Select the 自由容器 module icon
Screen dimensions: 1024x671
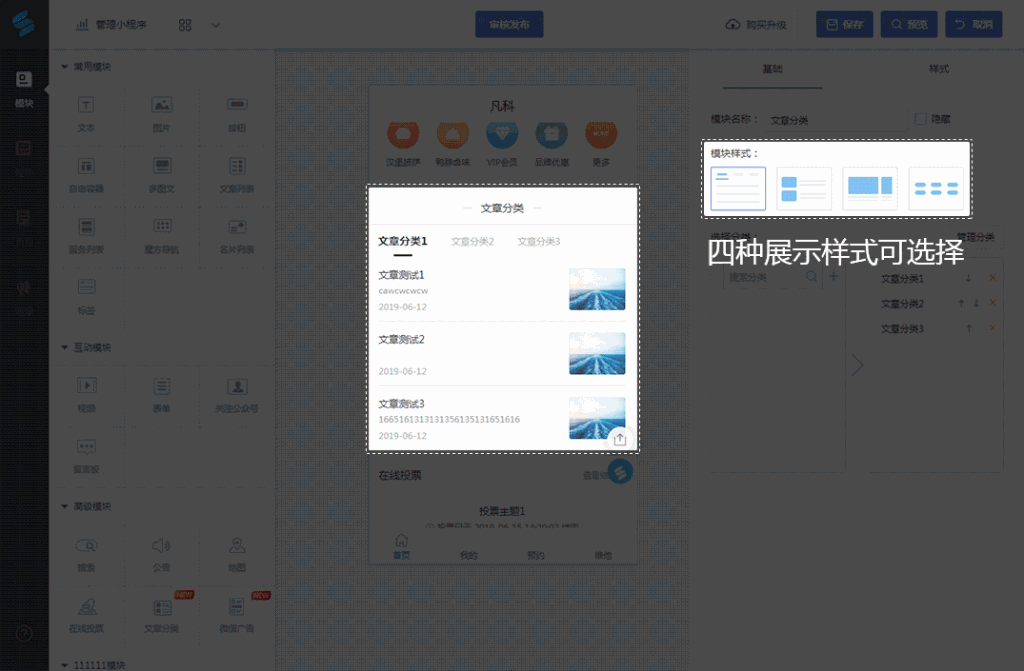86,166
